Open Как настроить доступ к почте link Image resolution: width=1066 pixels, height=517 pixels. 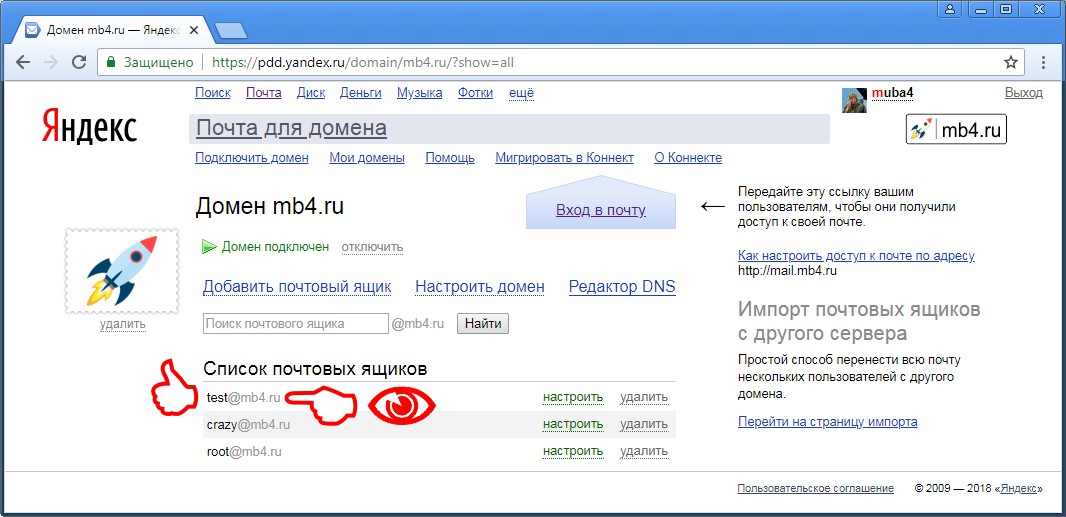click(856, 256)
